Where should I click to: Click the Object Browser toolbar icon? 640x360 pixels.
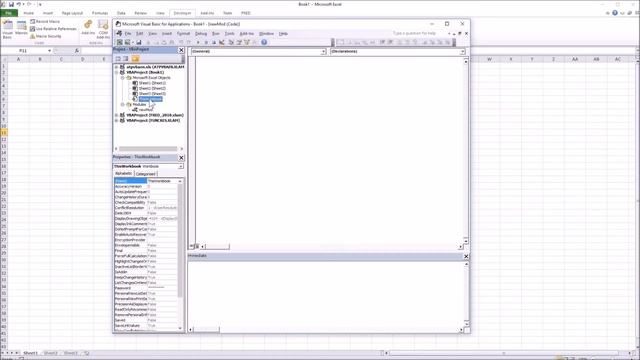pos(247,42)
